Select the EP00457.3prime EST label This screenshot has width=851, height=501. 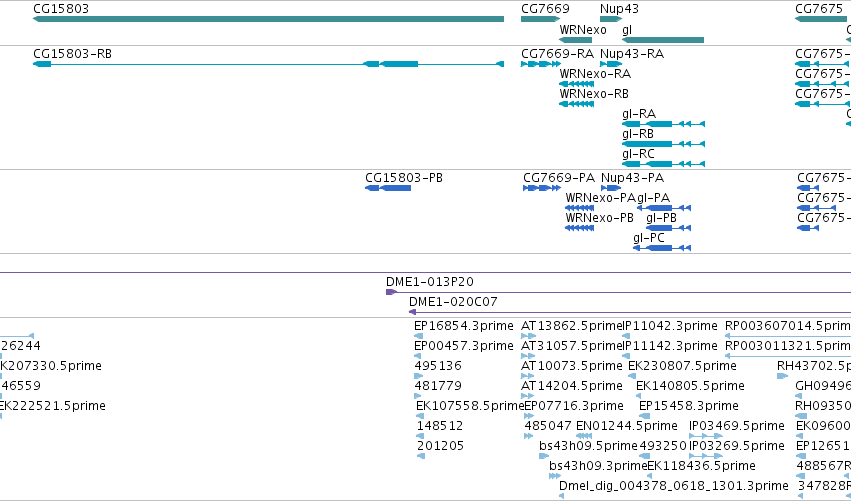click(x=463, y=346)
